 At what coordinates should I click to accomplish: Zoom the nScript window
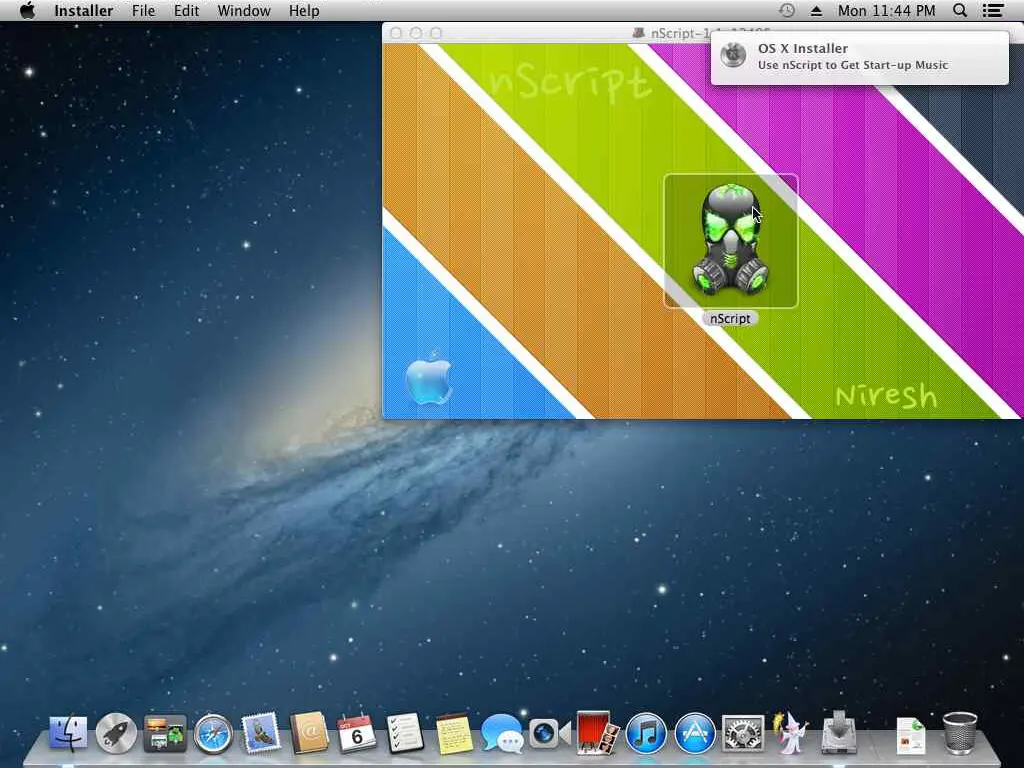(436, 33)
